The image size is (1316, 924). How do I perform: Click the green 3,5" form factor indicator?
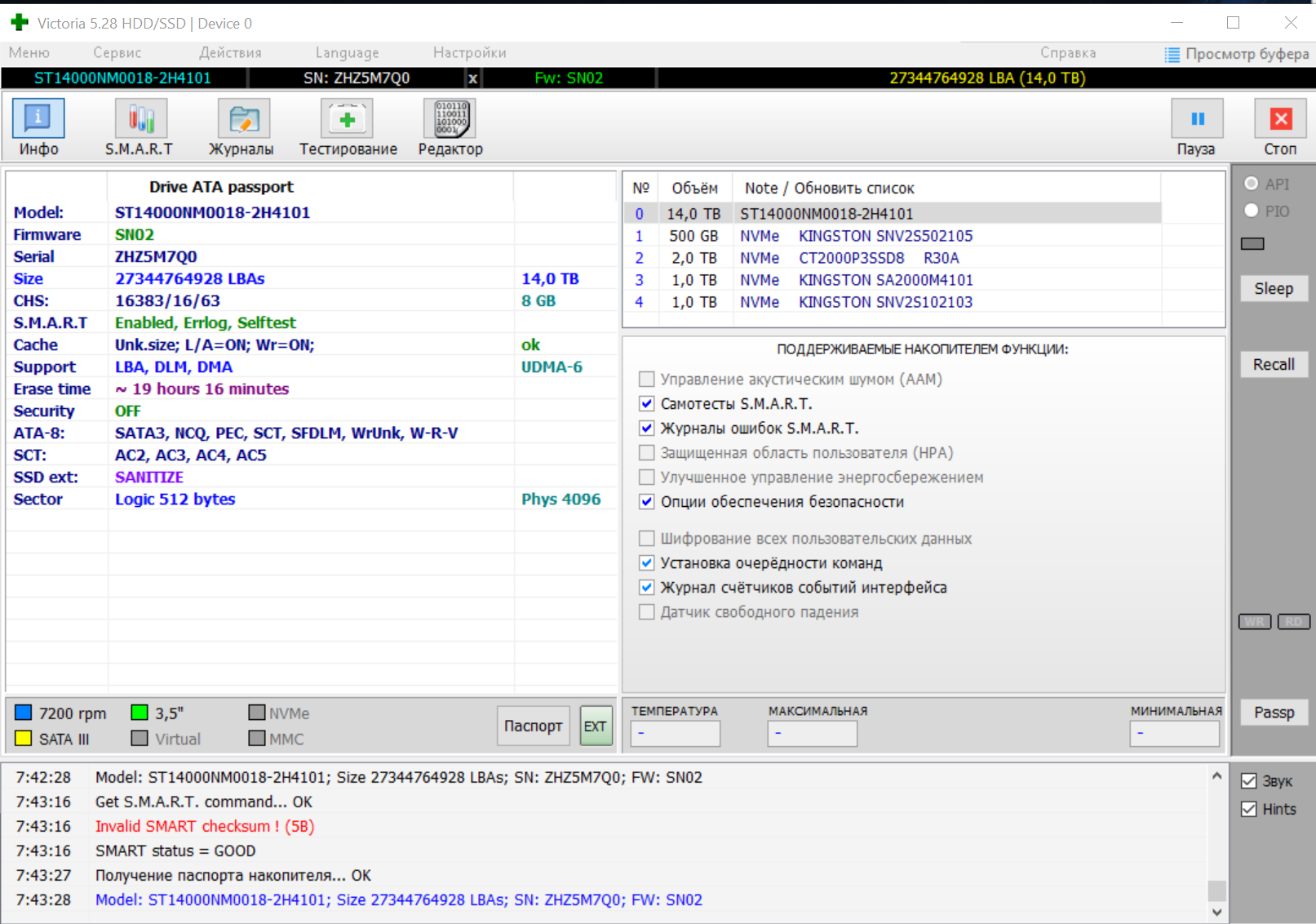140,713
